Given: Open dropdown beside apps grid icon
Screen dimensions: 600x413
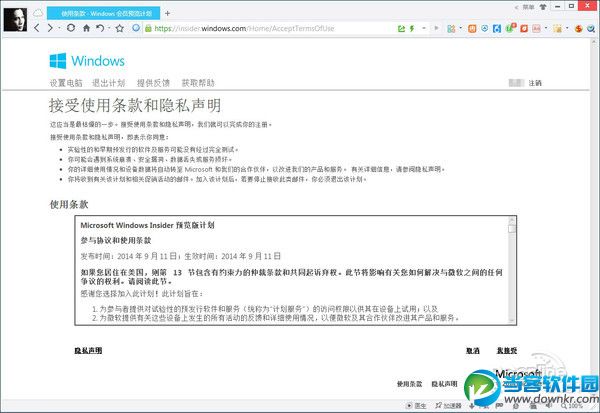Looking at the screenshot, I should [x=460, y=28].
